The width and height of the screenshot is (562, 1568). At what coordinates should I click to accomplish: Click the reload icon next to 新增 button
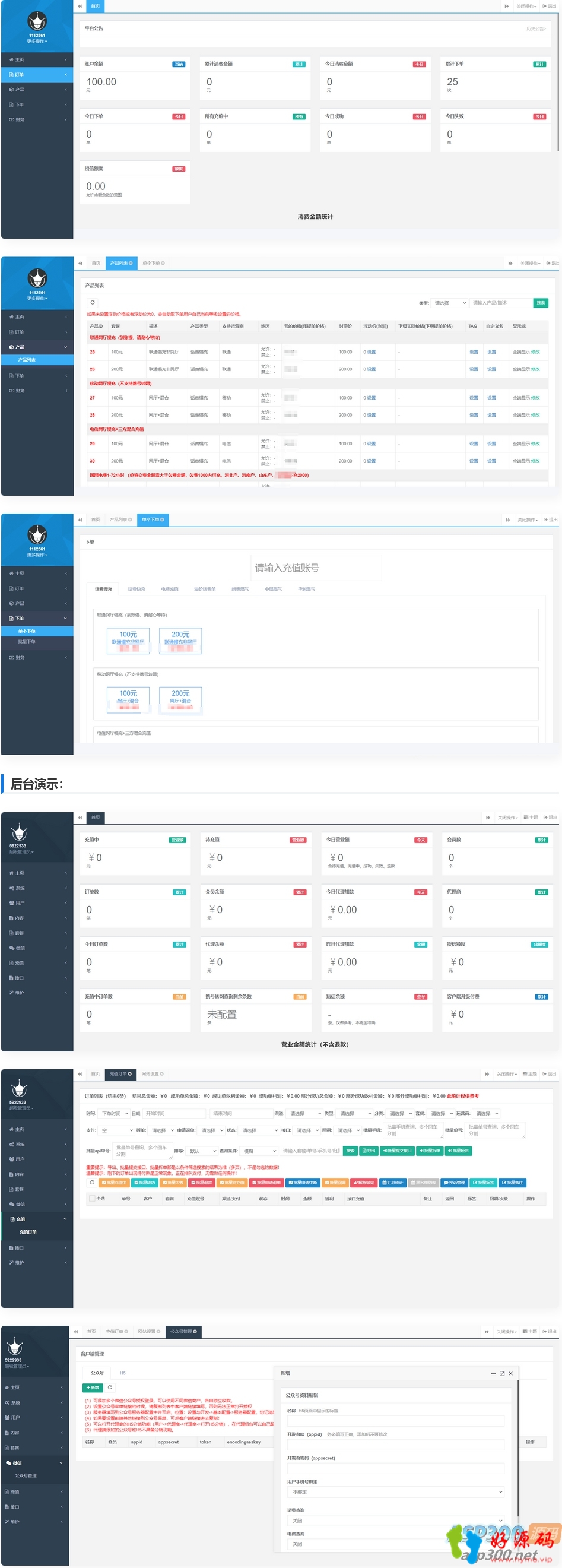(x=110, y=1388)
